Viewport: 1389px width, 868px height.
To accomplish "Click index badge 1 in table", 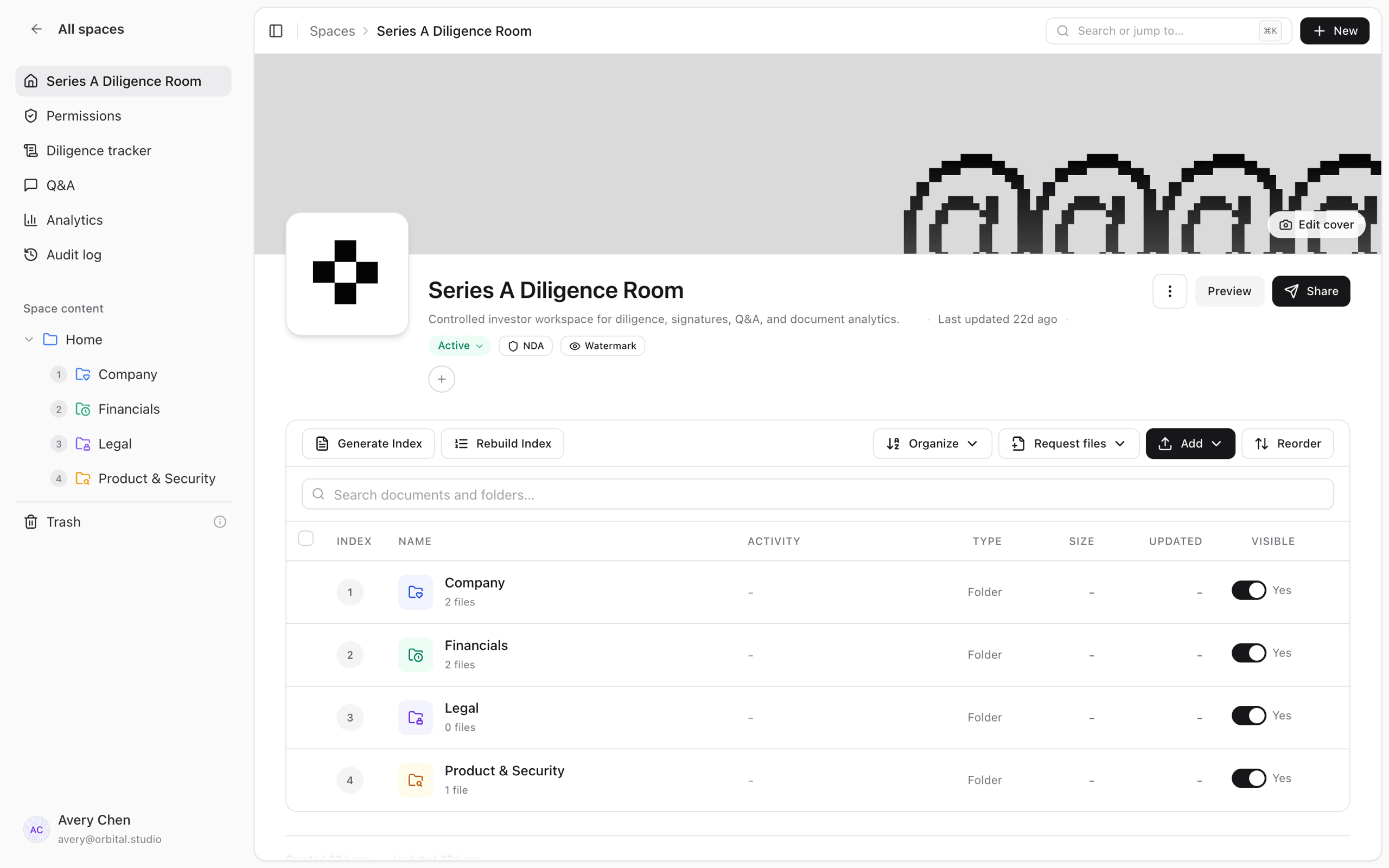I will tap(350, 592).
